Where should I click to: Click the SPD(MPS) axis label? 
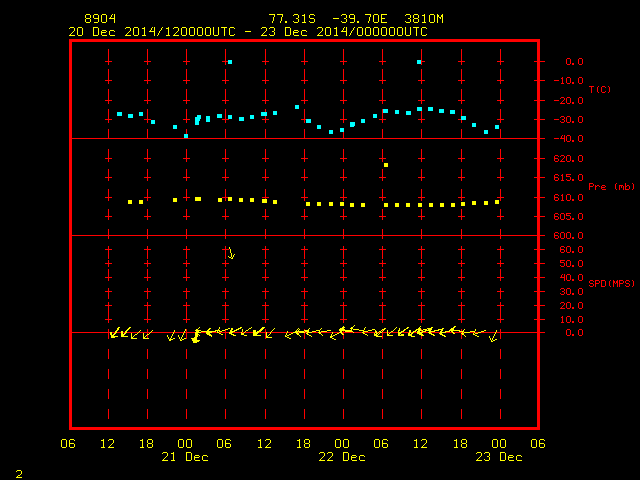pos(611,283)
